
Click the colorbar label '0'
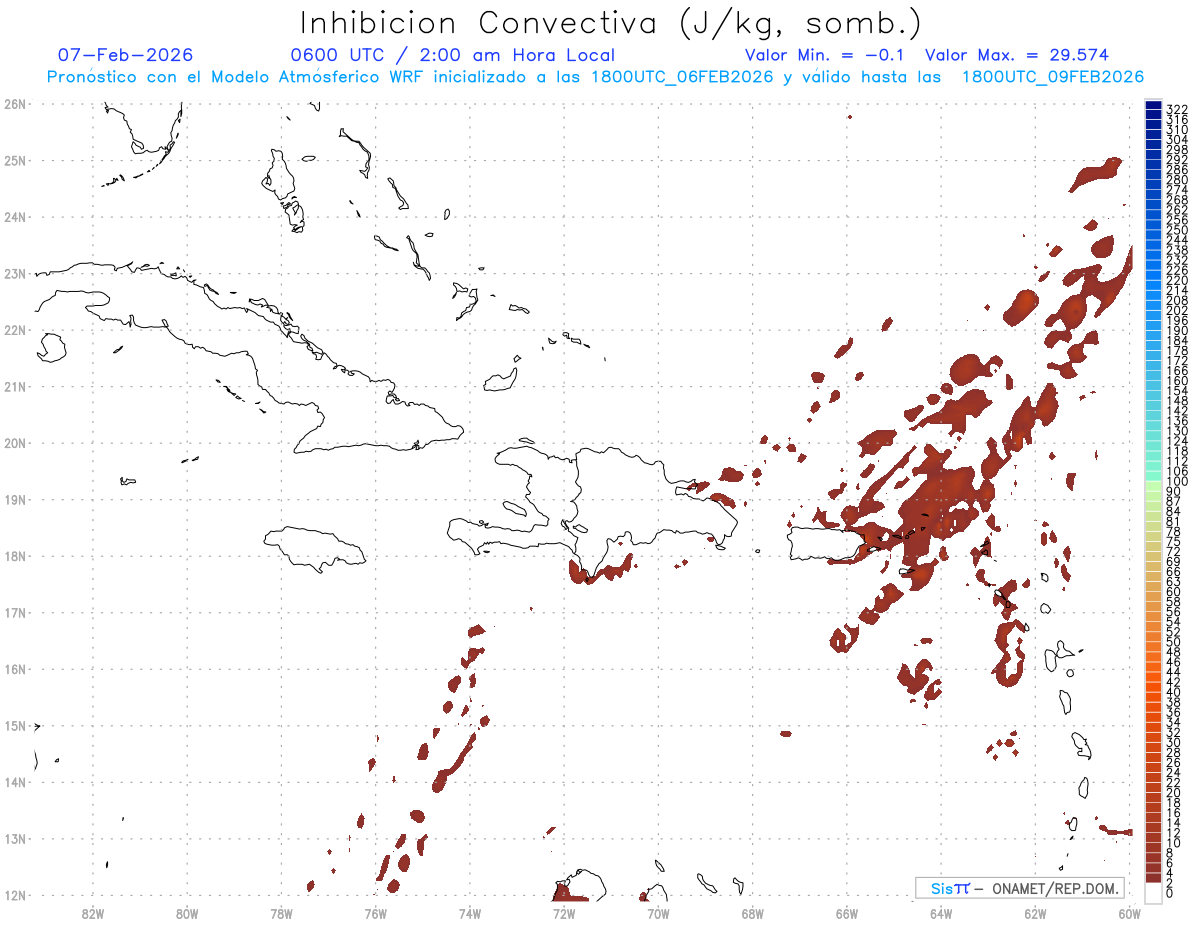pyautogui.click(x=1170, y=894)
